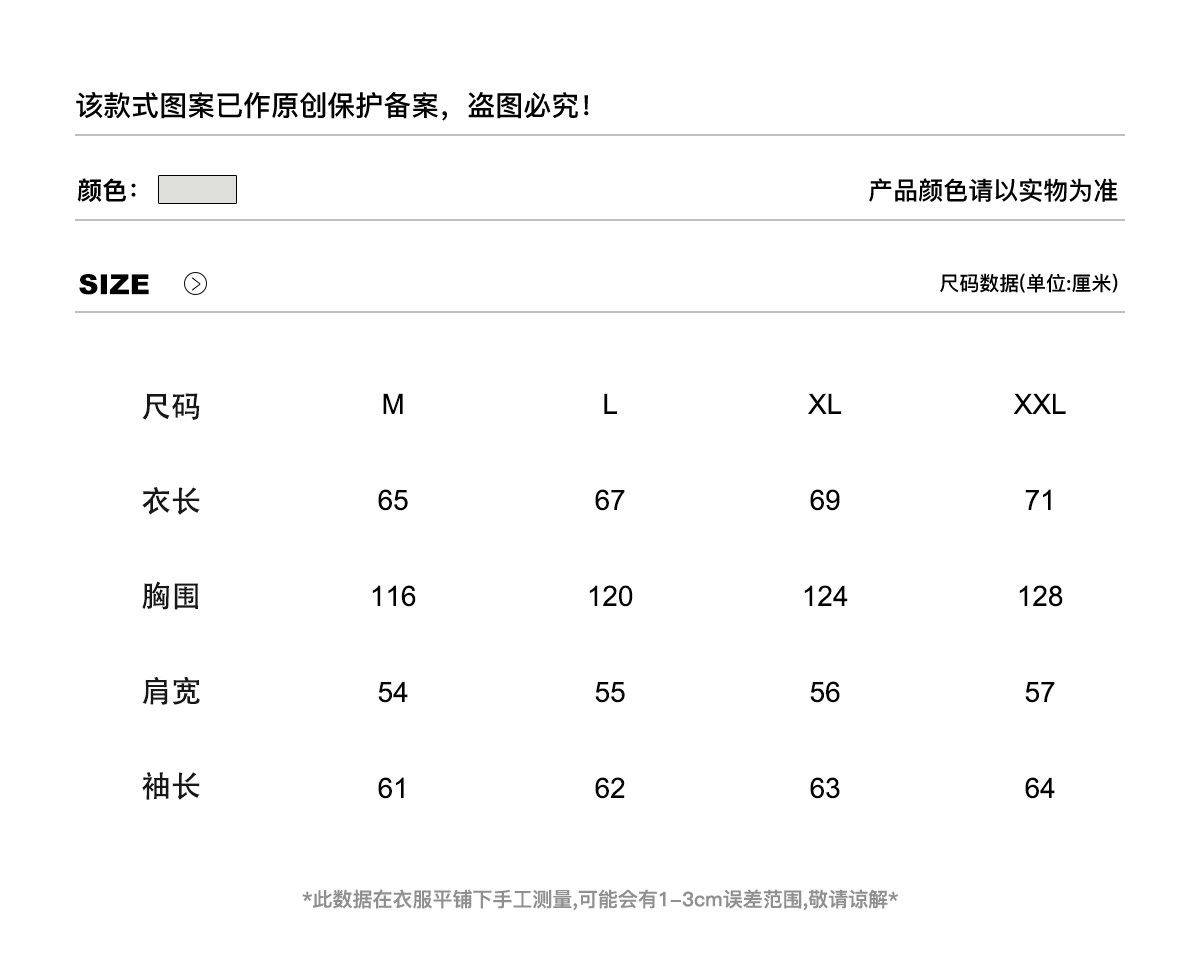Click the 肩宽 value 57
The height and width of the screenshot is (980, 1200).
[1040, 692]
